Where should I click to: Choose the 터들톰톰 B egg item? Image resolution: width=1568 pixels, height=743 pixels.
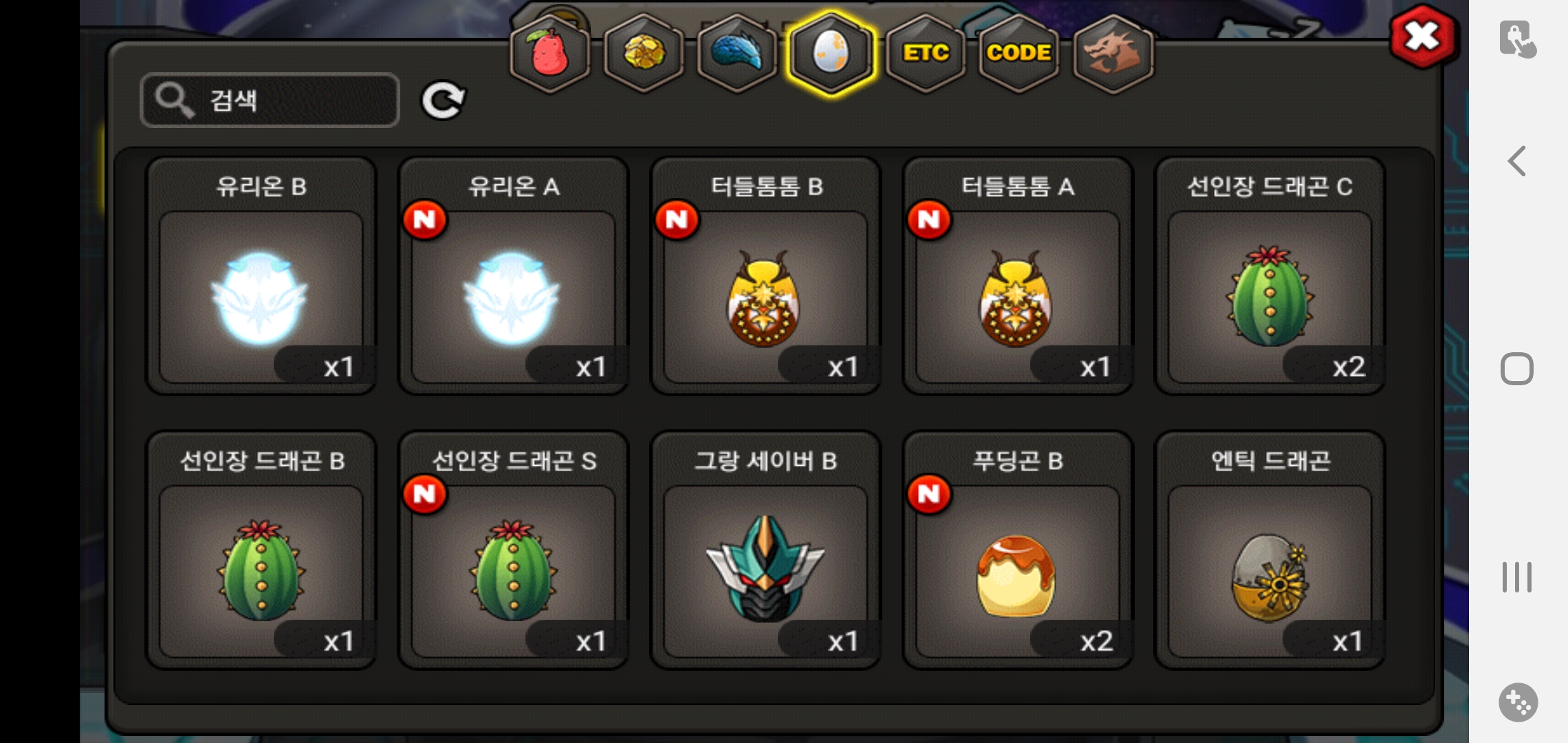point(765,276)
